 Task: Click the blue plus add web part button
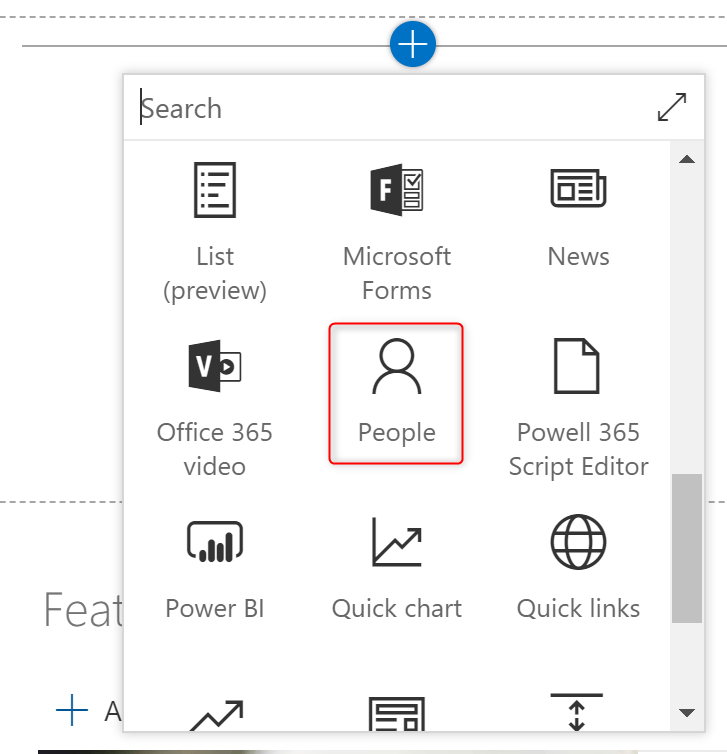[x=413, y=44]
